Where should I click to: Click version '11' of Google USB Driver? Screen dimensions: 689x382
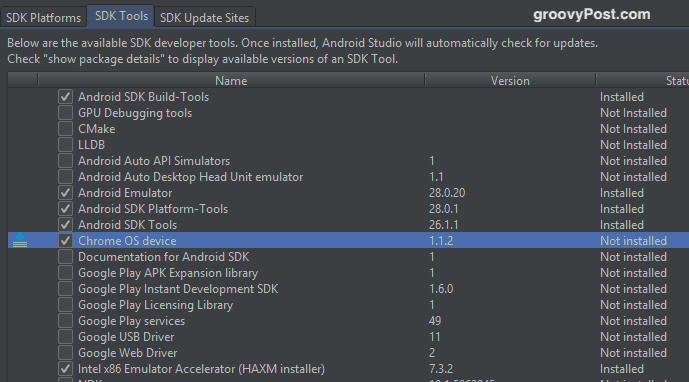[435, 337]
